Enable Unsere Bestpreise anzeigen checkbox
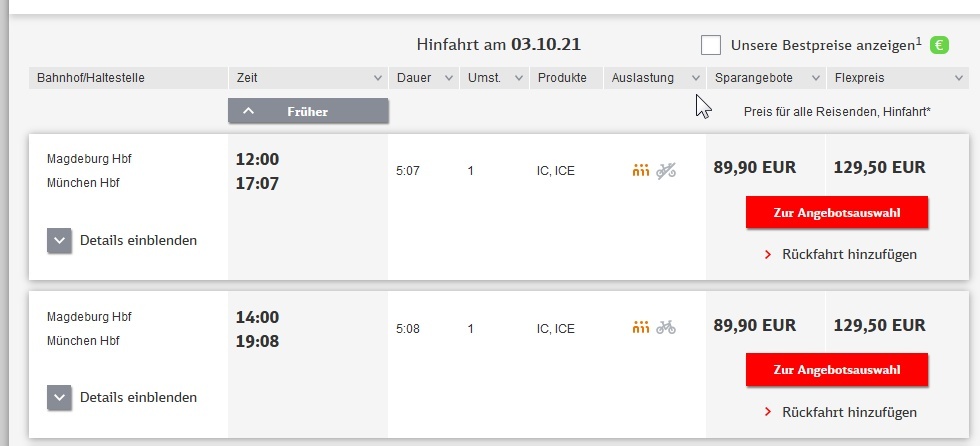Image resolution: width=980 pixels, height=446 pixels. click(x=711, y=45)
